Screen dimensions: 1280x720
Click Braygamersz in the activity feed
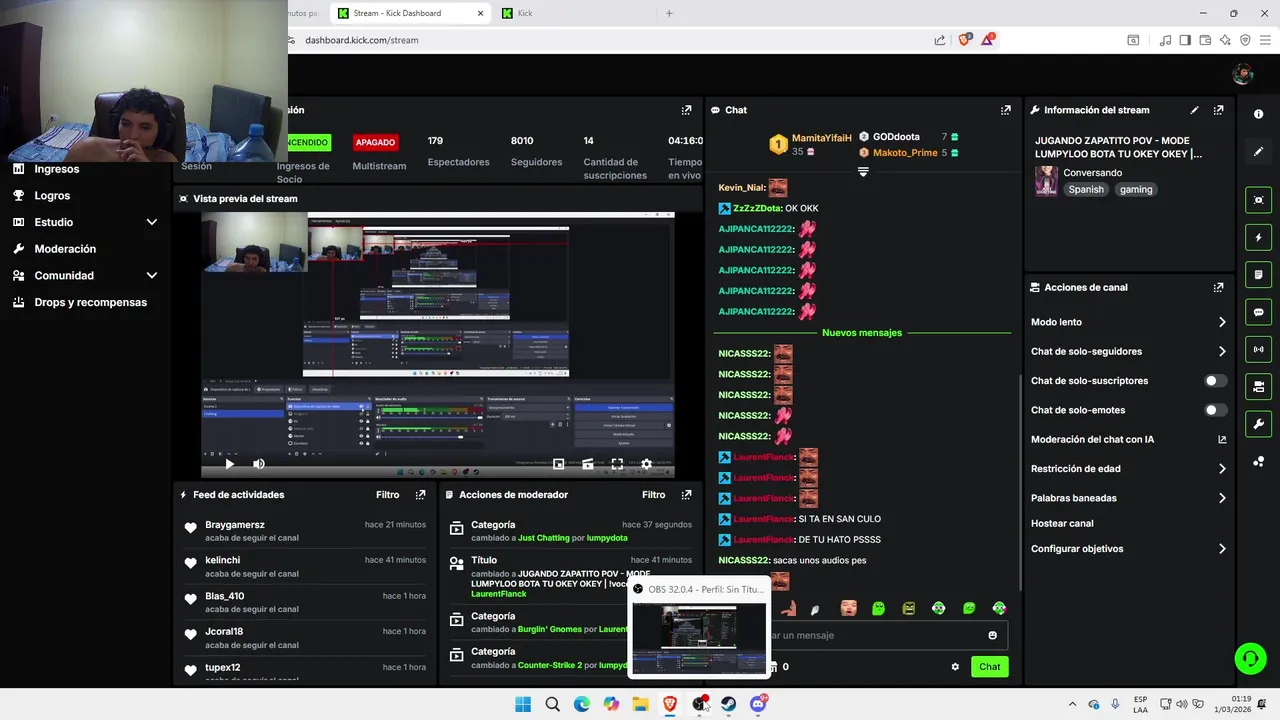coord(235,525)
